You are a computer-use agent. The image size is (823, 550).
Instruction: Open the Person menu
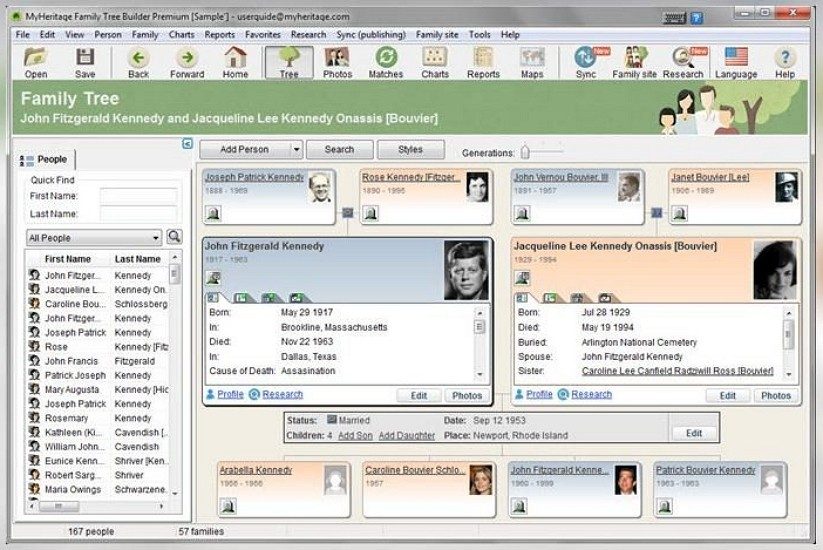tap(108, 35)
